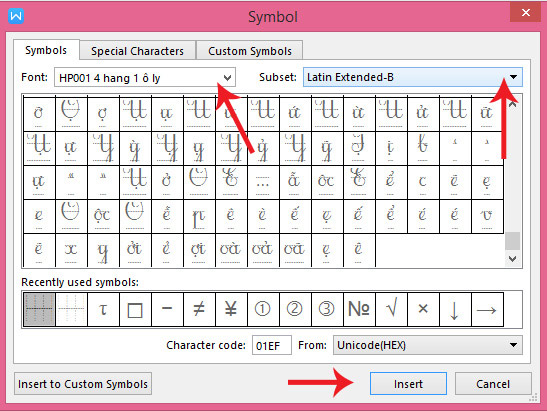Pick the square root recent symbol
This screenshot has width=547, height=411.
click(391, 309)
